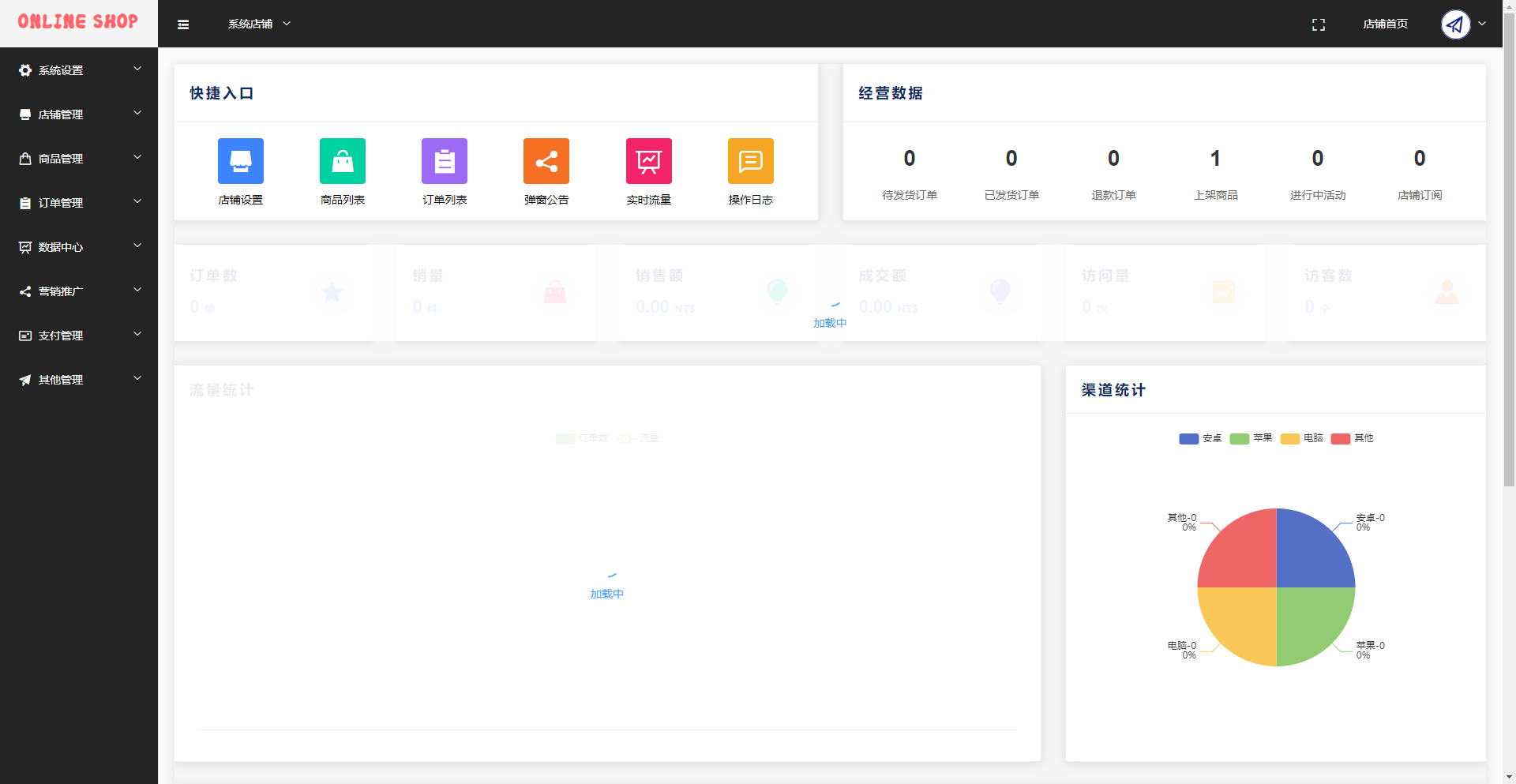Click the ONLINE SHOP logo
The image size is (1516, 784).
coord(78,22)
